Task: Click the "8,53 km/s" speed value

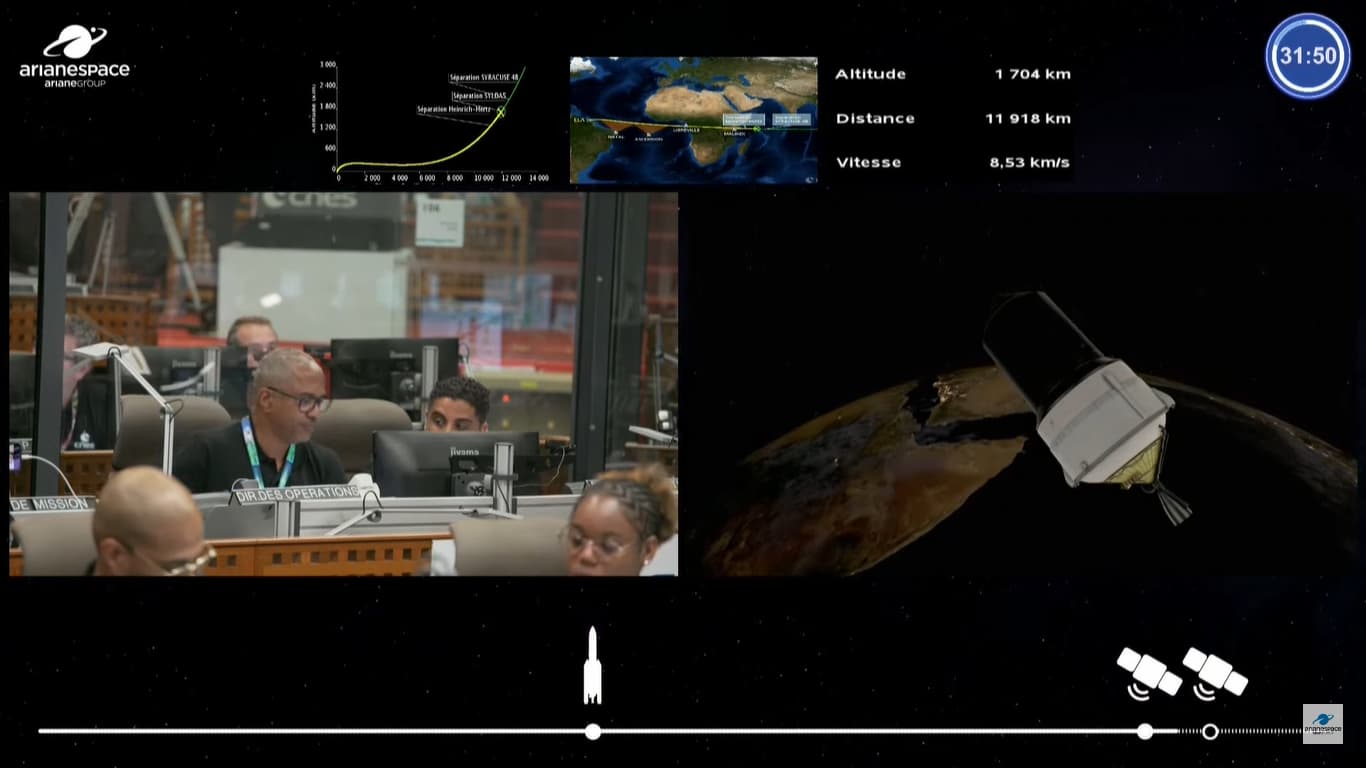Action: [x=1030, y=162]
